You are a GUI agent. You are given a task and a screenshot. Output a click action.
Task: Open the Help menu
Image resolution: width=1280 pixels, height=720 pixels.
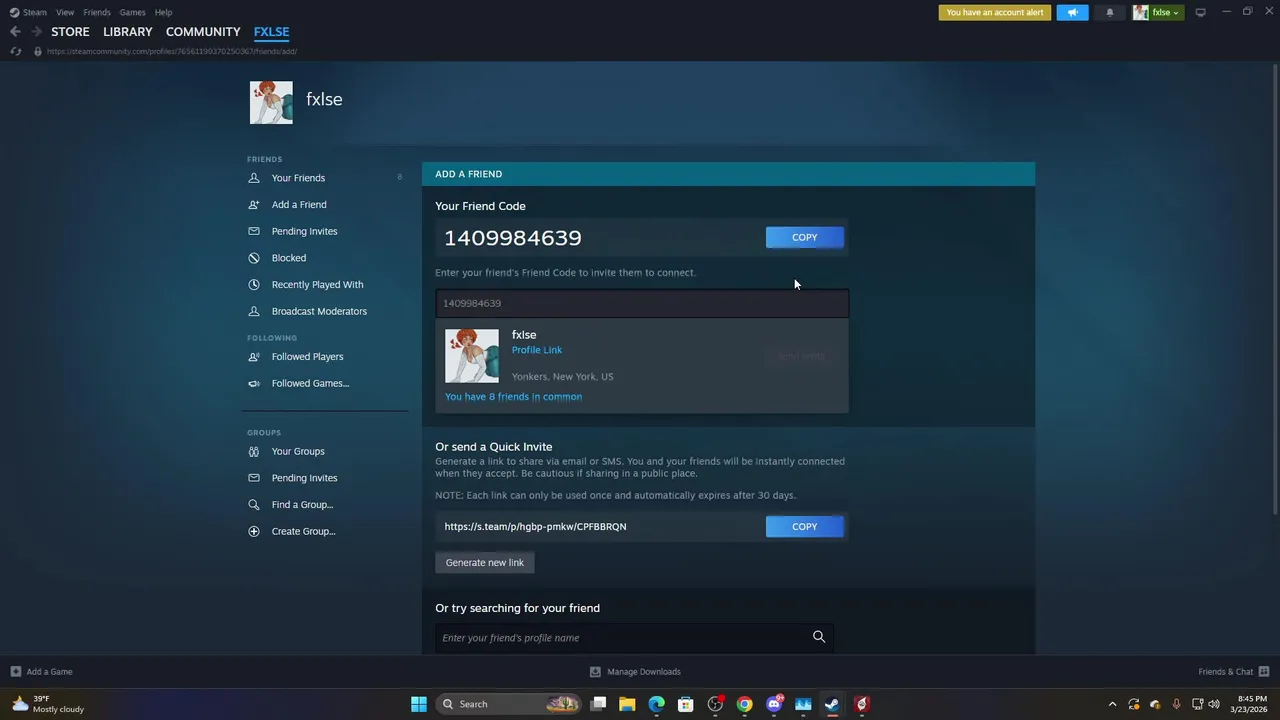(164, 12)
